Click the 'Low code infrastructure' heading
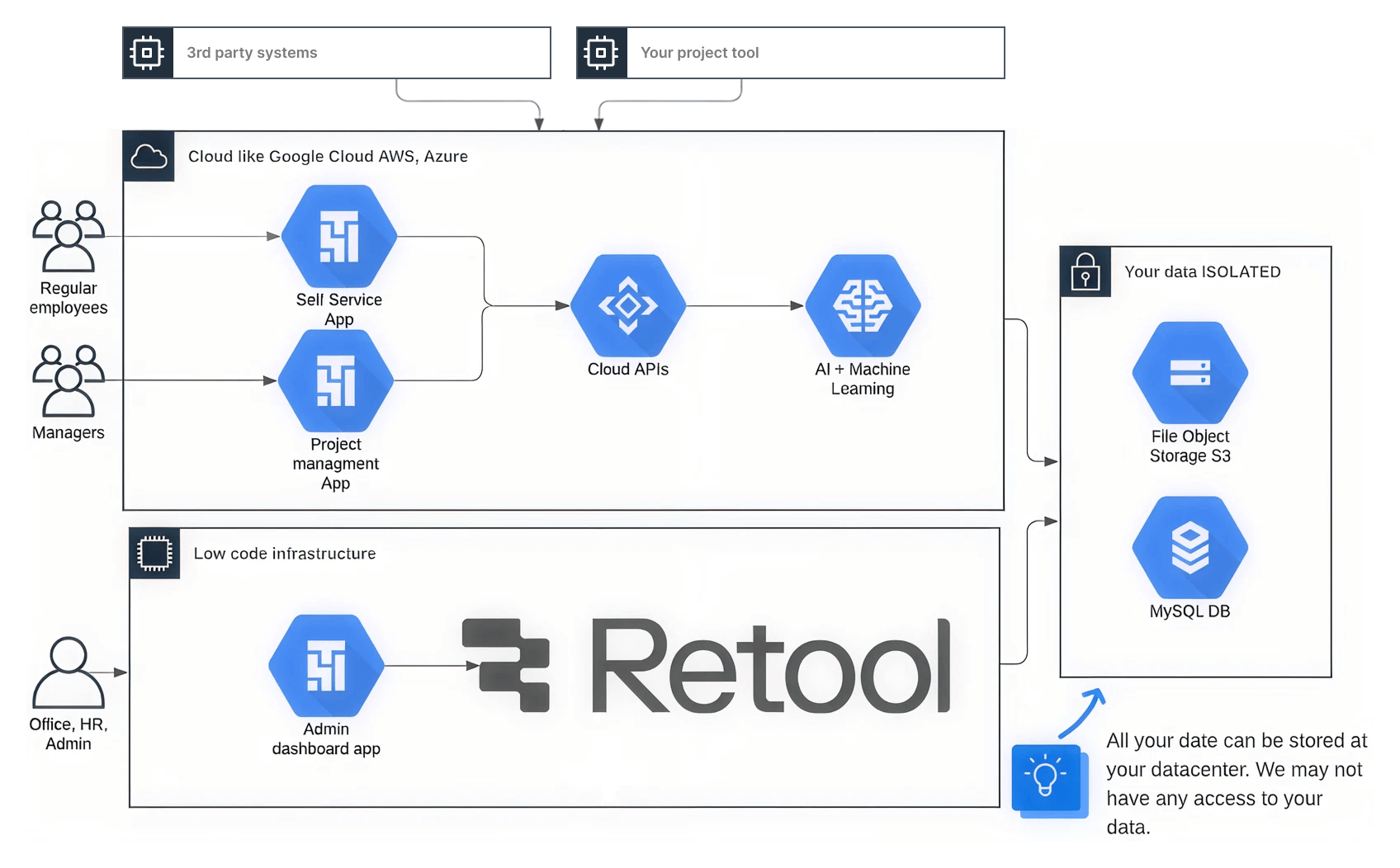The height and width of the screenshot is (868, 1400). click(x=285, y=553)
